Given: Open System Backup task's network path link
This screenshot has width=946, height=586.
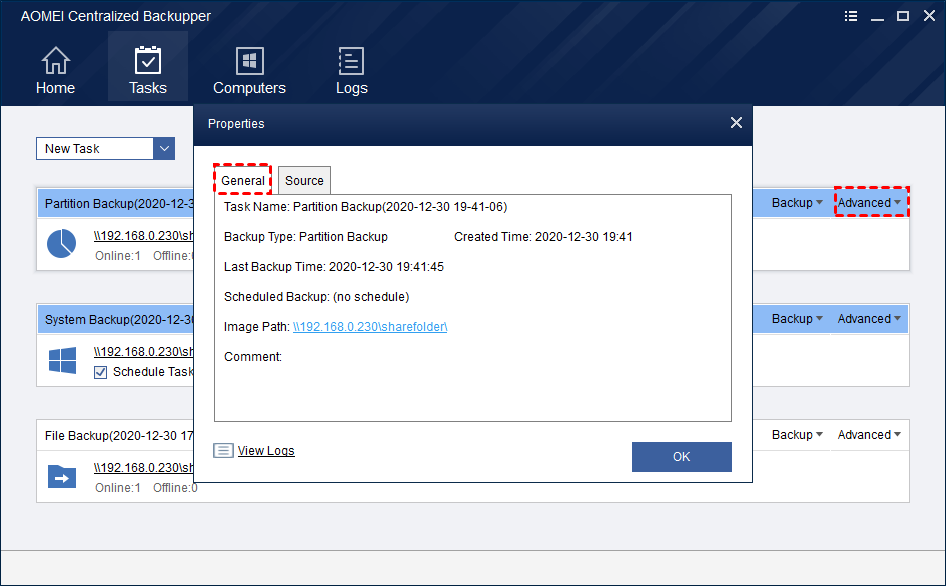Looking at the screenshot, I should point(144,351).
